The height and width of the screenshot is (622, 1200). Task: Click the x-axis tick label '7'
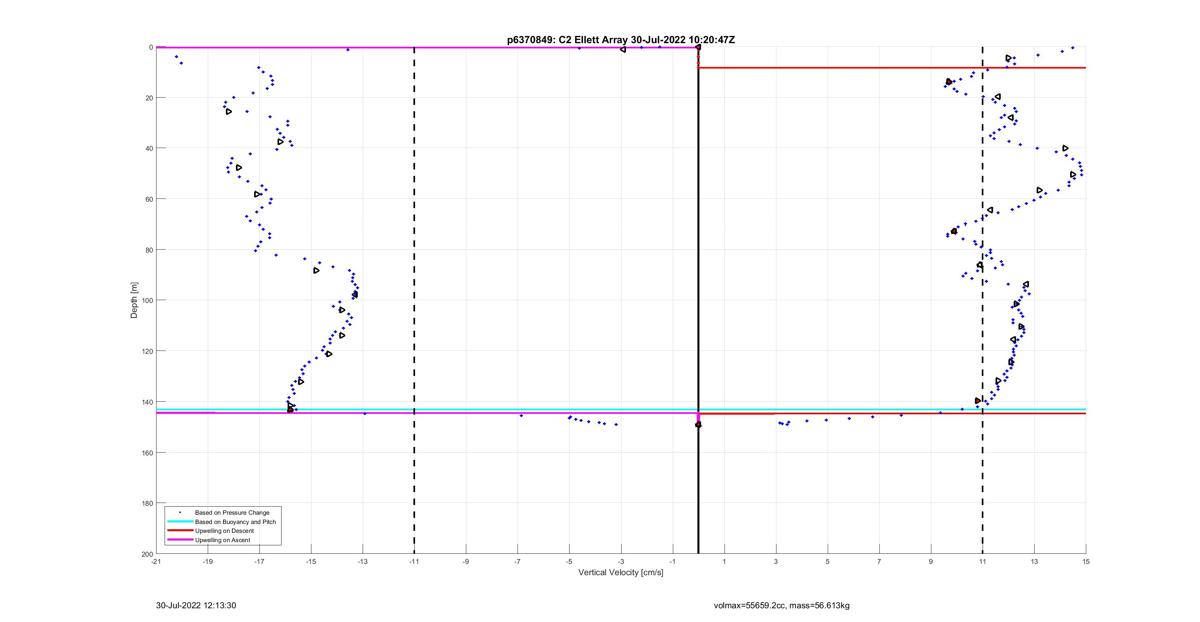point(879,562)
